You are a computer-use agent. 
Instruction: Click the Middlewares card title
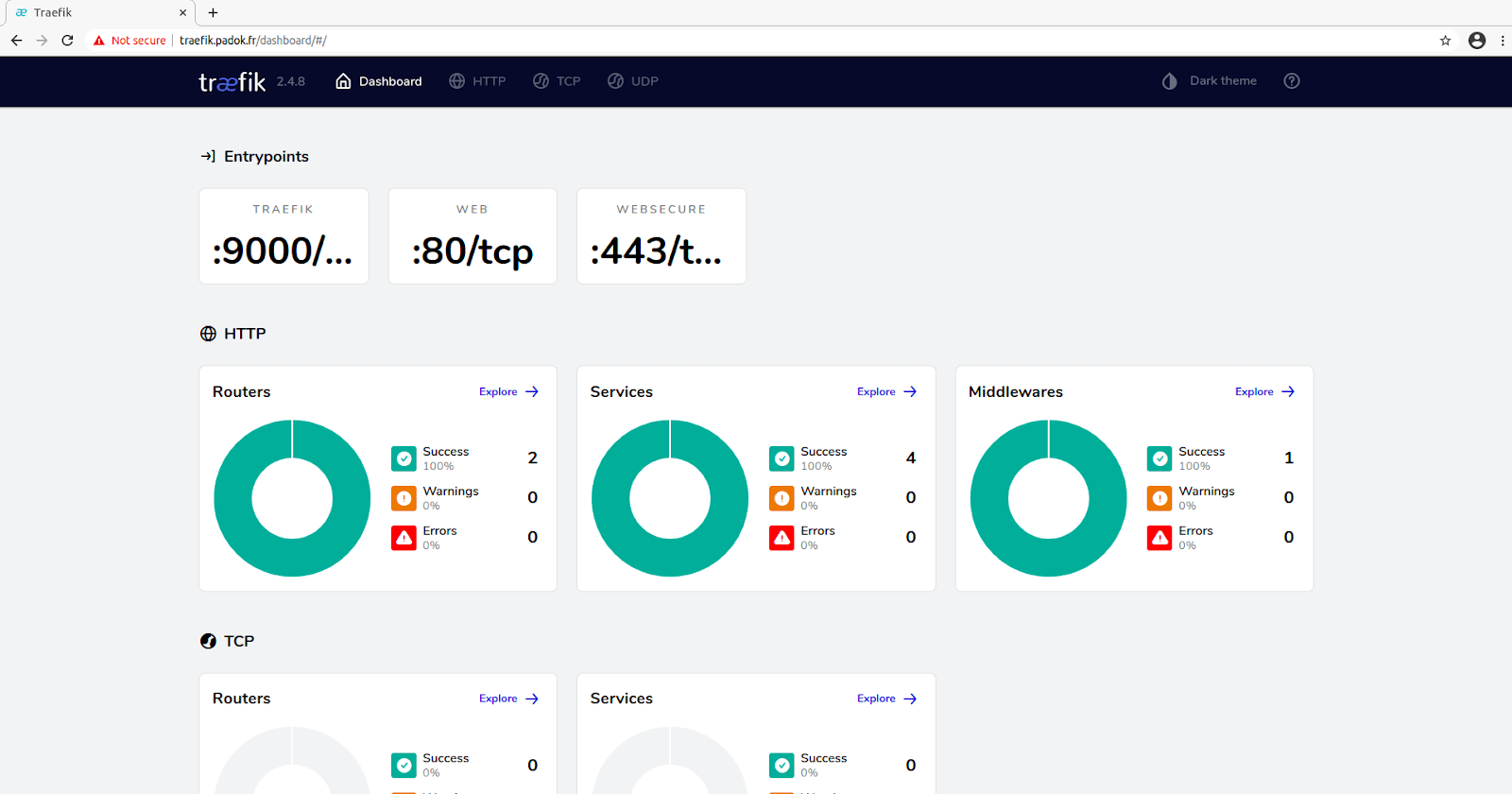(x=1016, y=392)
